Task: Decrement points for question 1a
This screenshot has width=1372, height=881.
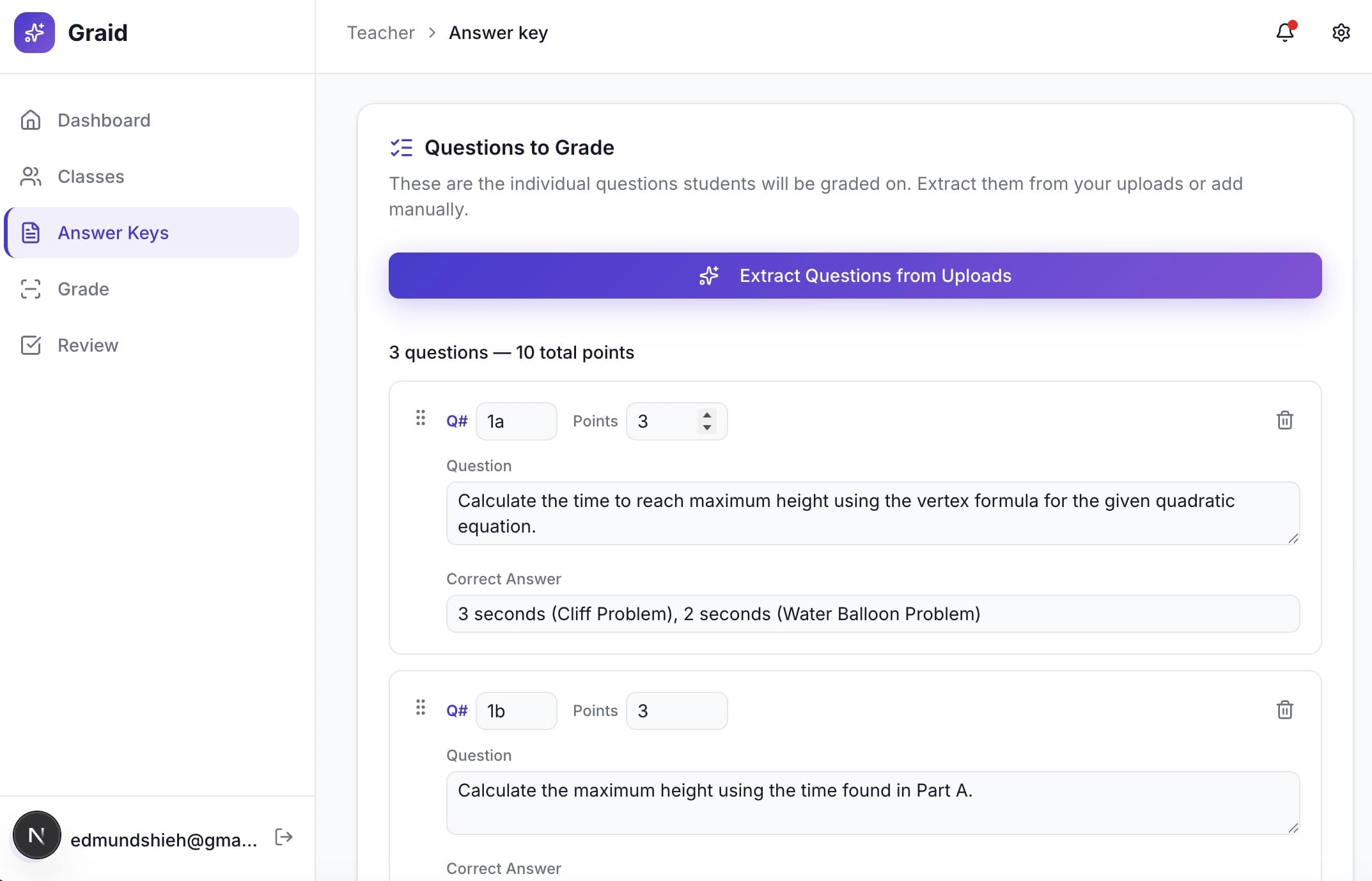Action: click(x=706, y=427)
